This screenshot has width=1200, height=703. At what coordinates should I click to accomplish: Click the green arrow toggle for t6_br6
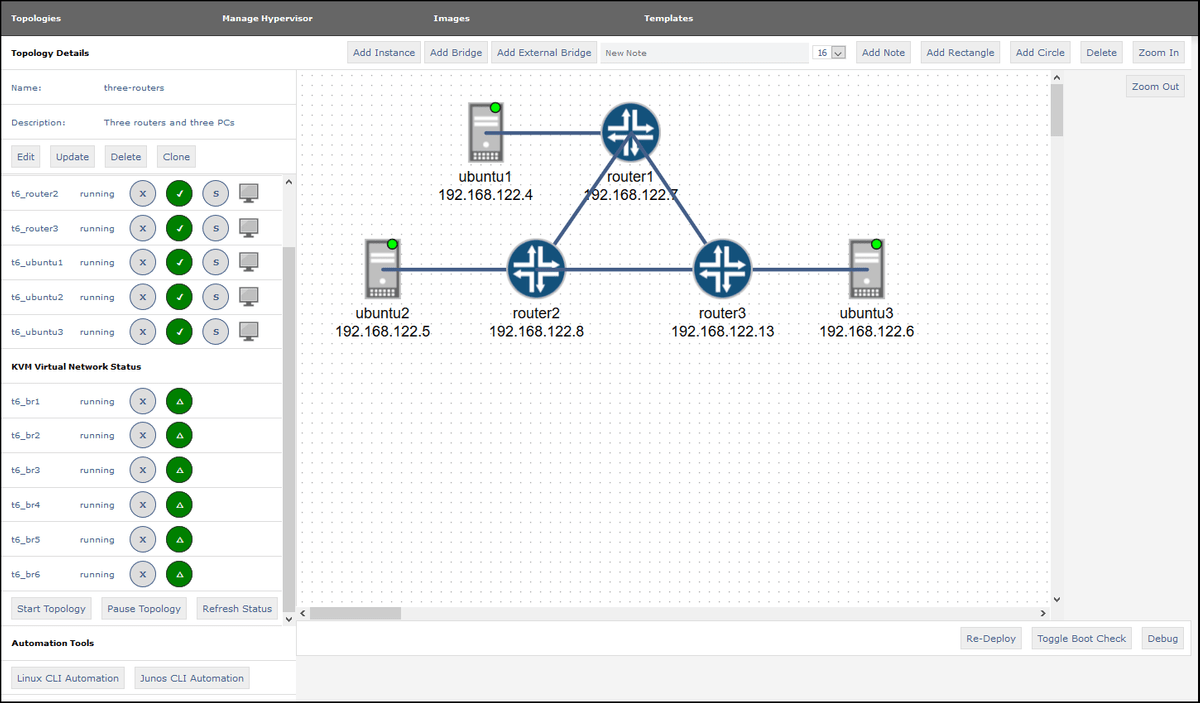tap(179, 573)
